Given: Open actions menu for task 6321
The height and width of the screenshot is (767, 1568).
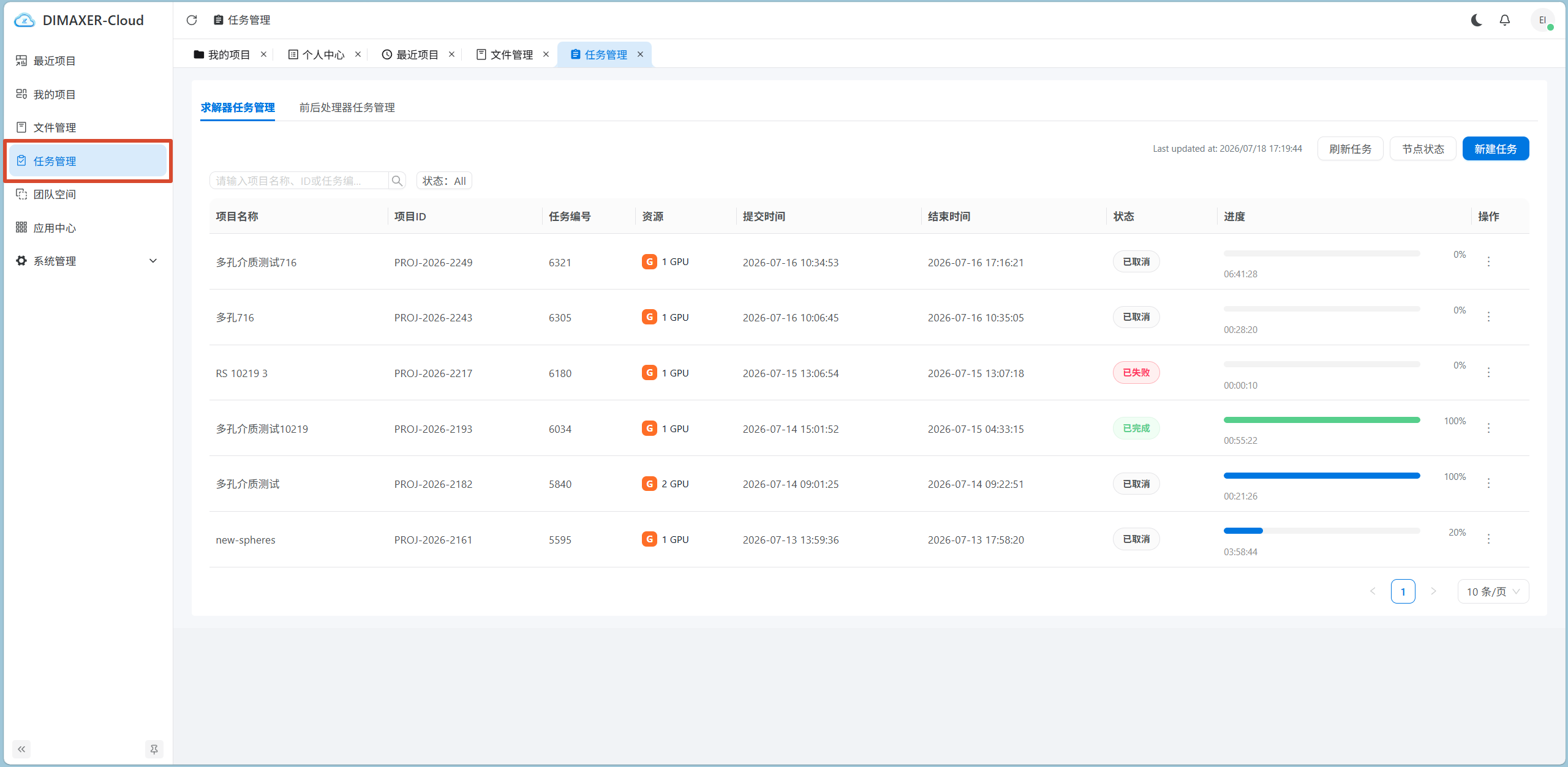Looking at the screenshot, I should coord(1488,261).
